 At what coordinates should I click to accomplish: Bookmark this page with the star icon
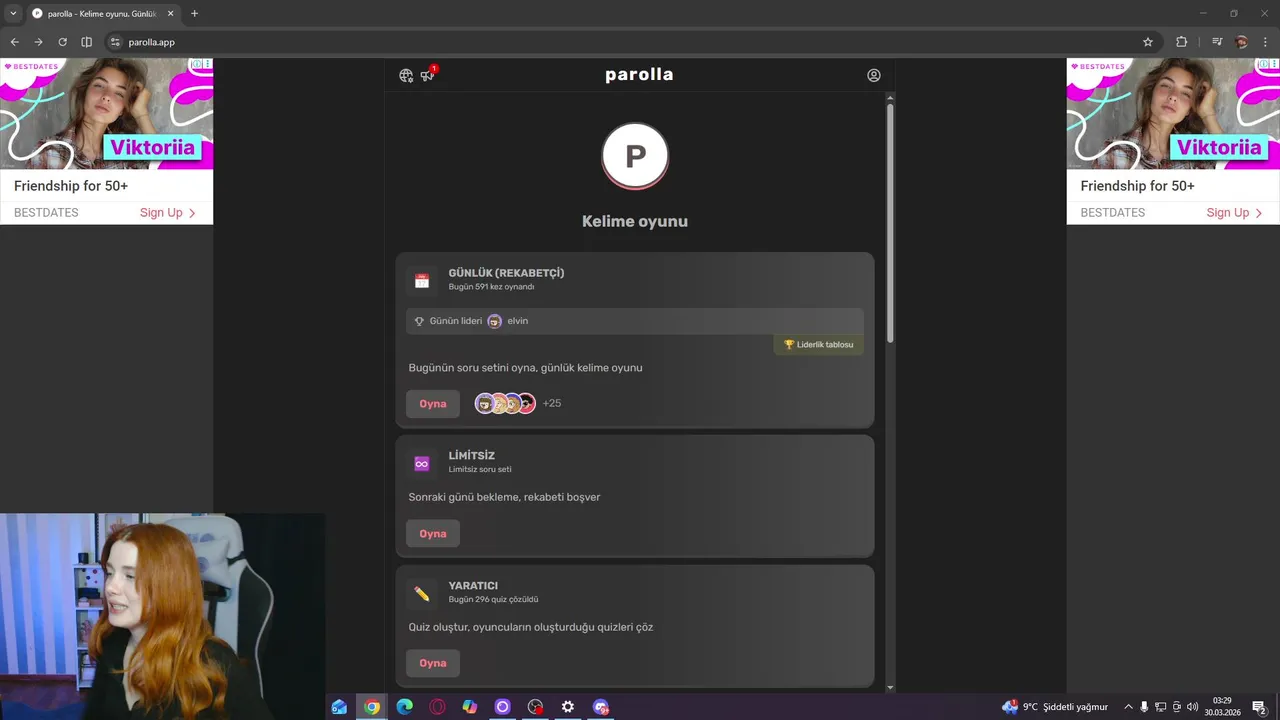tap(1148, 42)
